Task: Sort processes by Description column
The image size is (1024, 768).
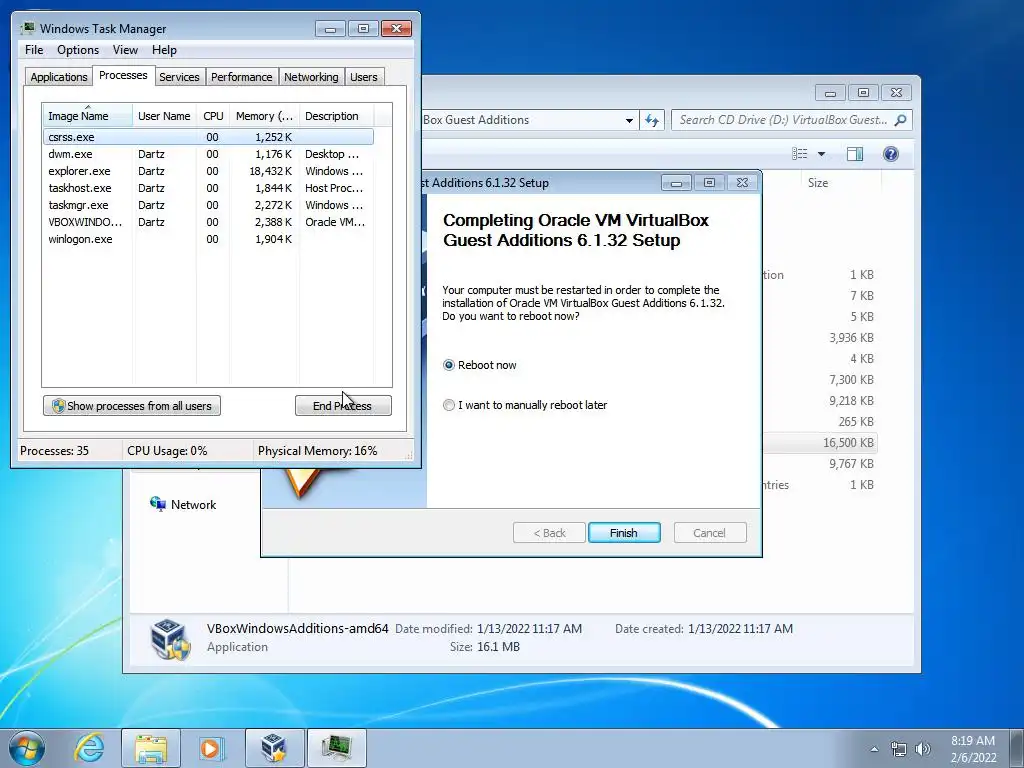Action: tap(336, 116)
